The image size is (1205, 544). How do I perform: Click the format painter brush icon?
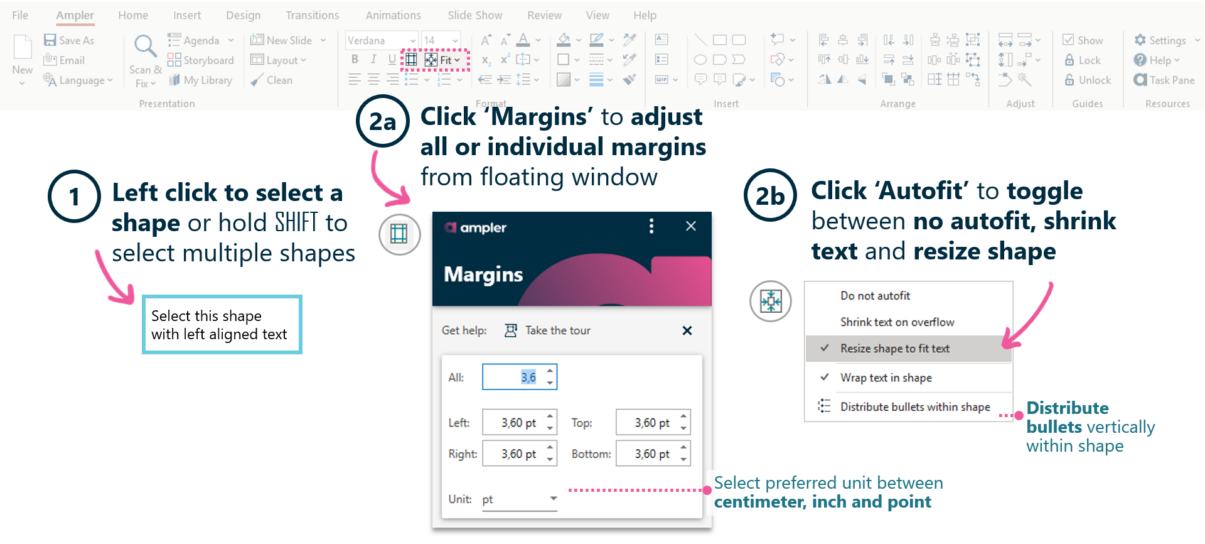point(630,80)
